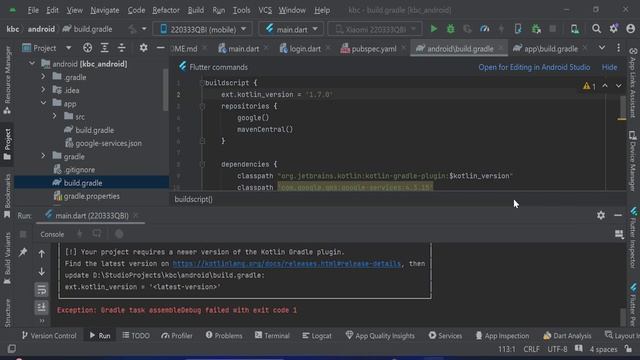
Task: Open the Build menu
Action: tap(196, 10)
